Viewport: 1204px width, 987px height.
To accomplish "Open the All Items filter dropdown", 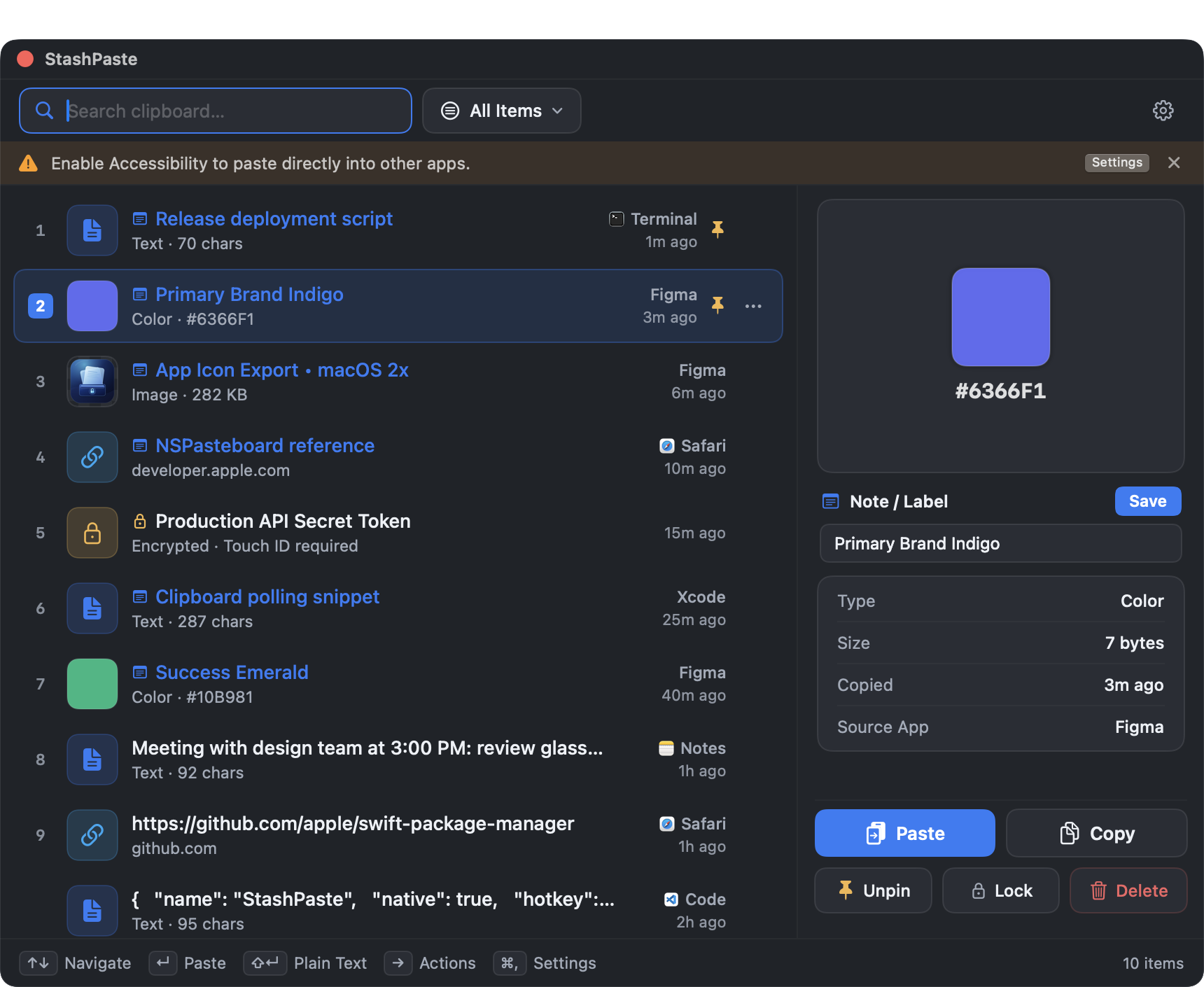I will [x=502, y=111].
